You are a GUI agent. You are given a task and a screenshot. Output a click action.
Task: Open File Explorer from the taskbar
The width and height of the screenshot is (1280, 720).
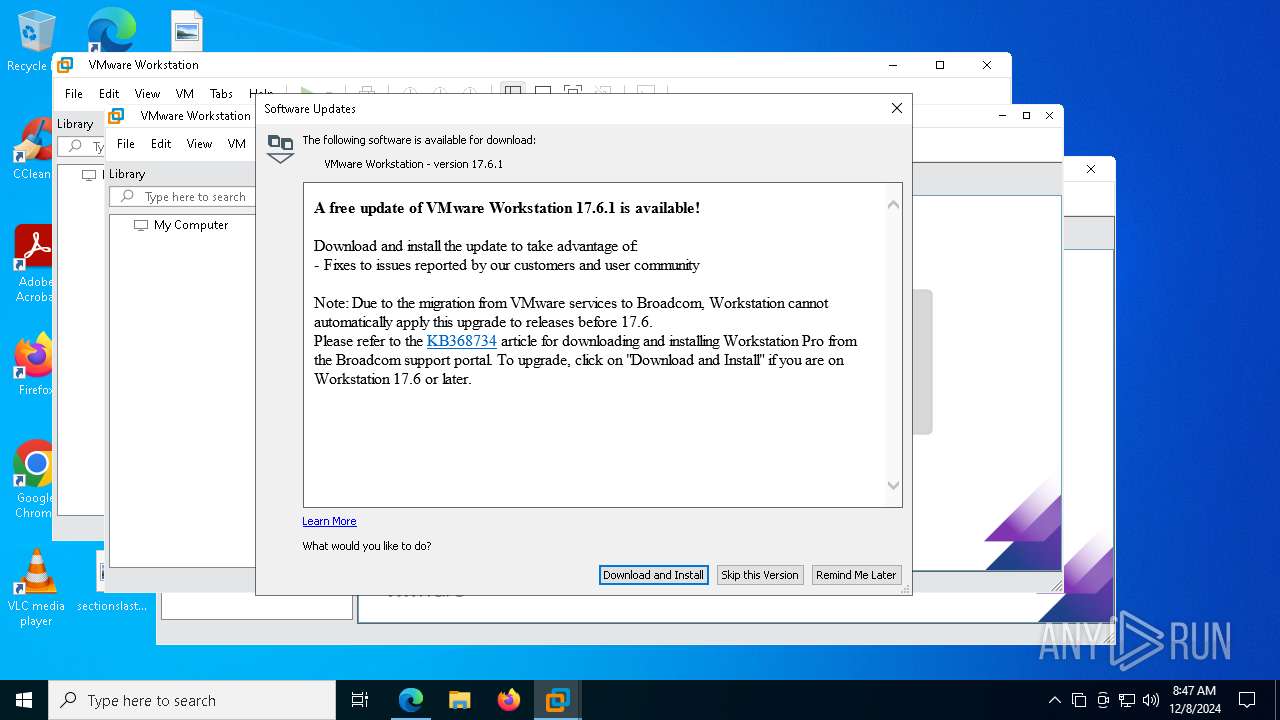pyautogui.click(x=460, y=700)
